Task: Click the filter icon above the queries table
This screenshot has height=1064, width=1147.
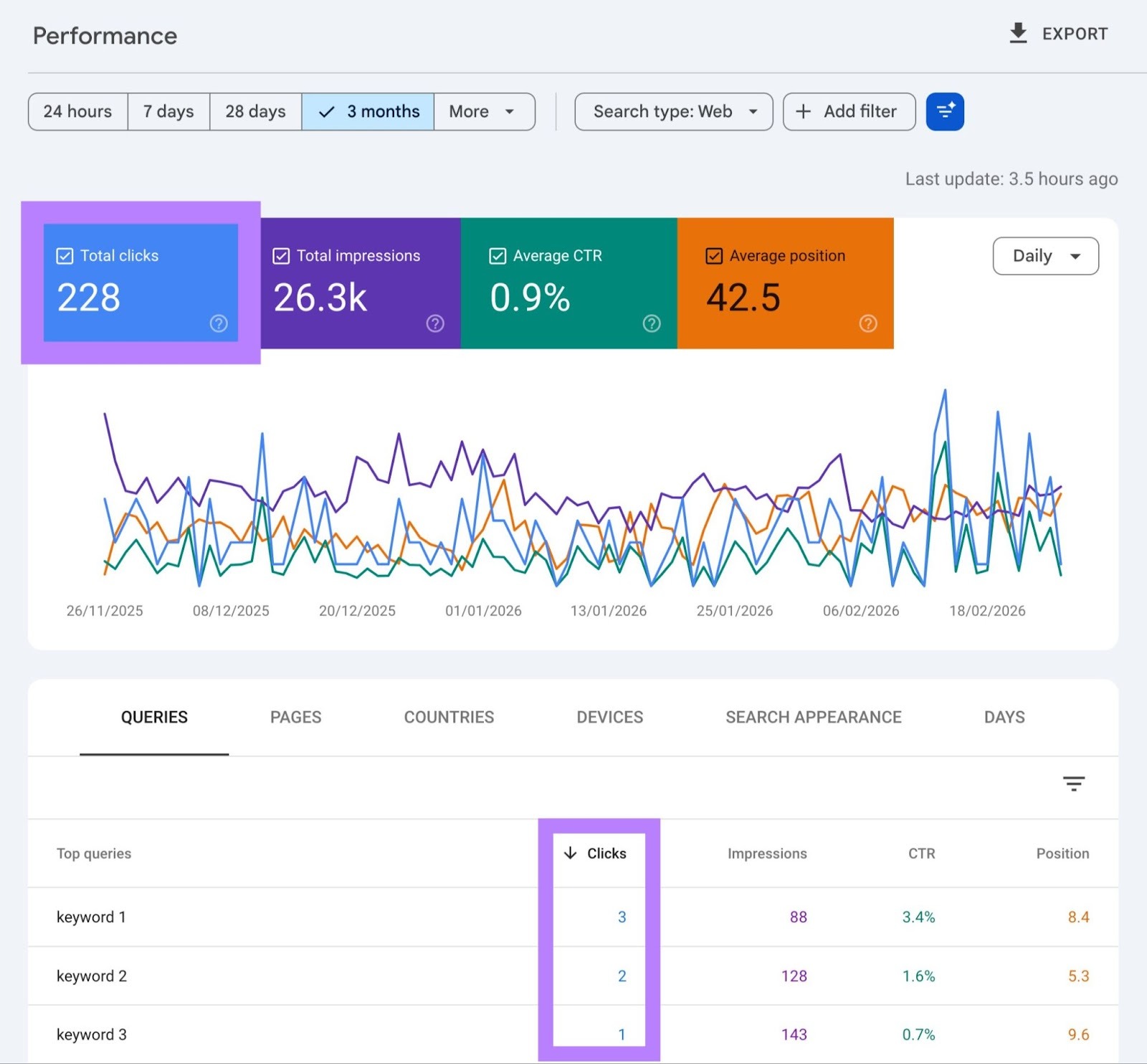Action: [x=1073, y=784]
